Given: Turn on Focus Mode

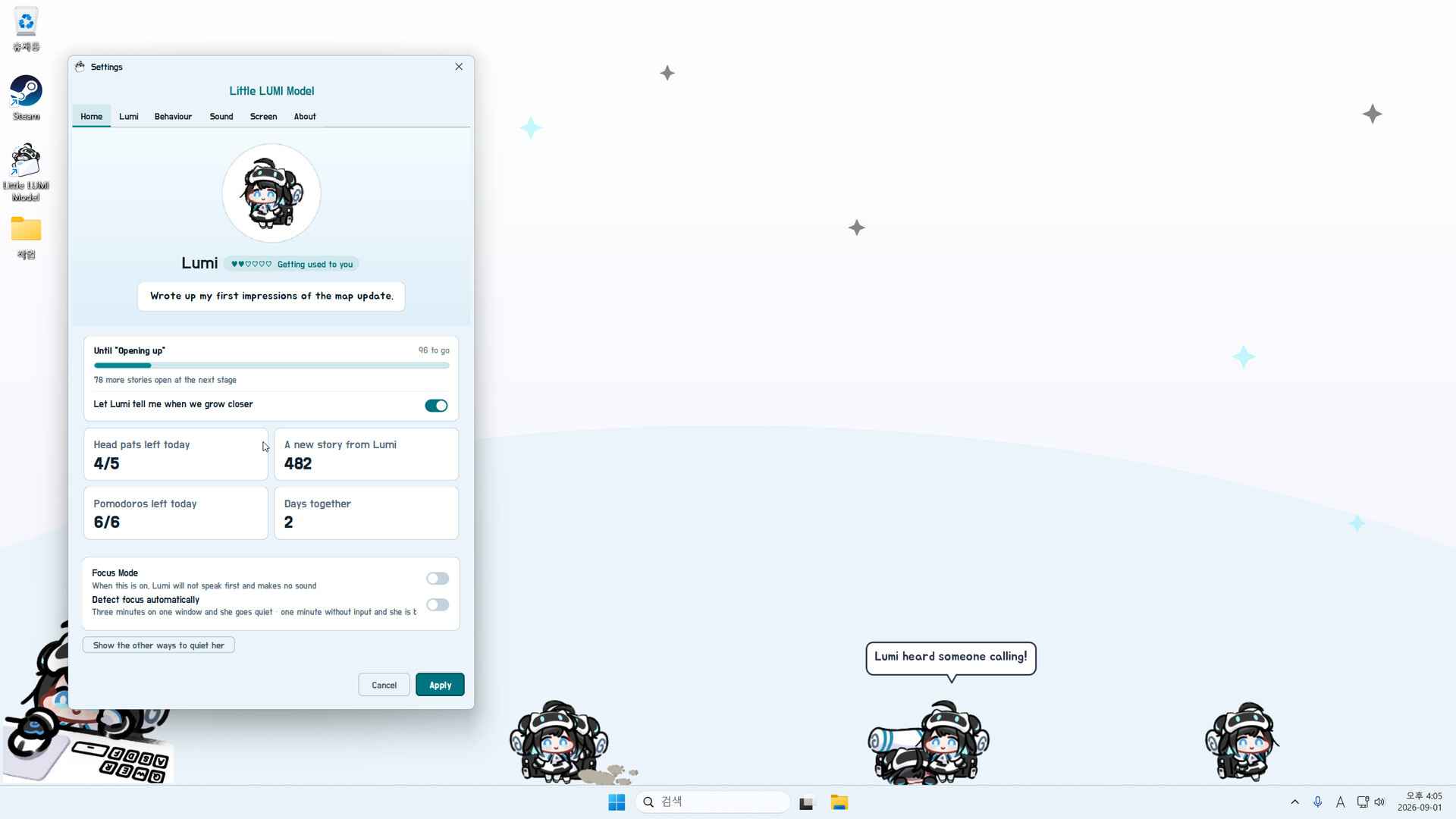Looking at the screenshot, I should 438,579.
